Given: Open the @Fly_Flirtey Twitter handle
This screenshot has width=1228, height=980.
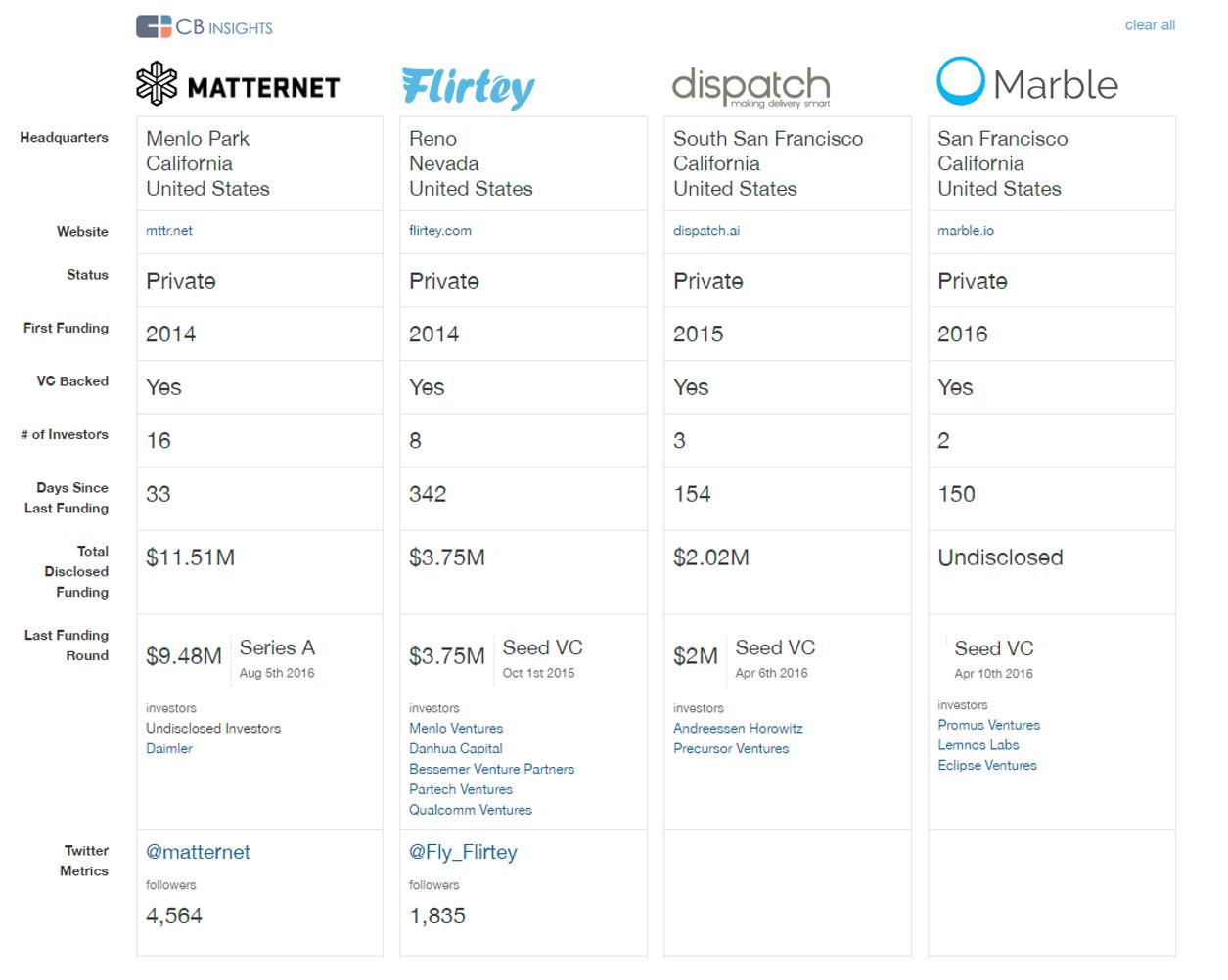Looking at the screenshot, I should [463, 852].
